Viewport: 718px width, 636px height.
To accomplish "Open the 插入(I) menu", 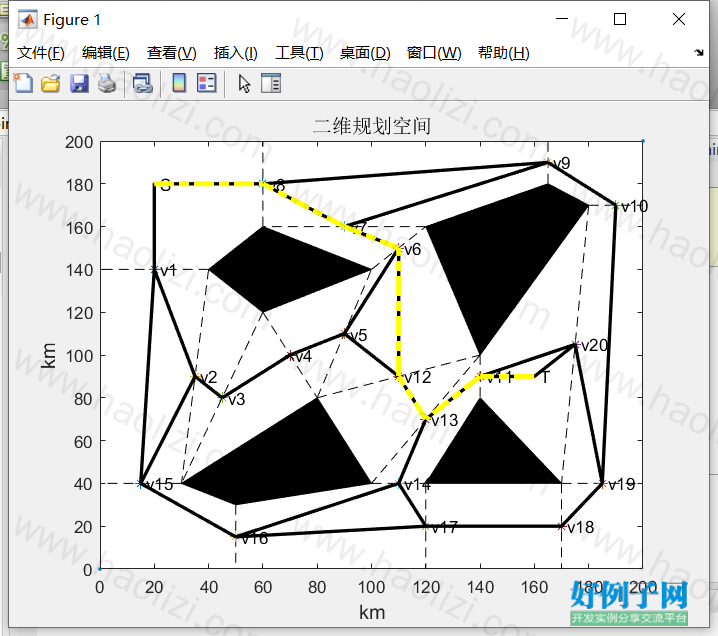I will coord(236,53).
